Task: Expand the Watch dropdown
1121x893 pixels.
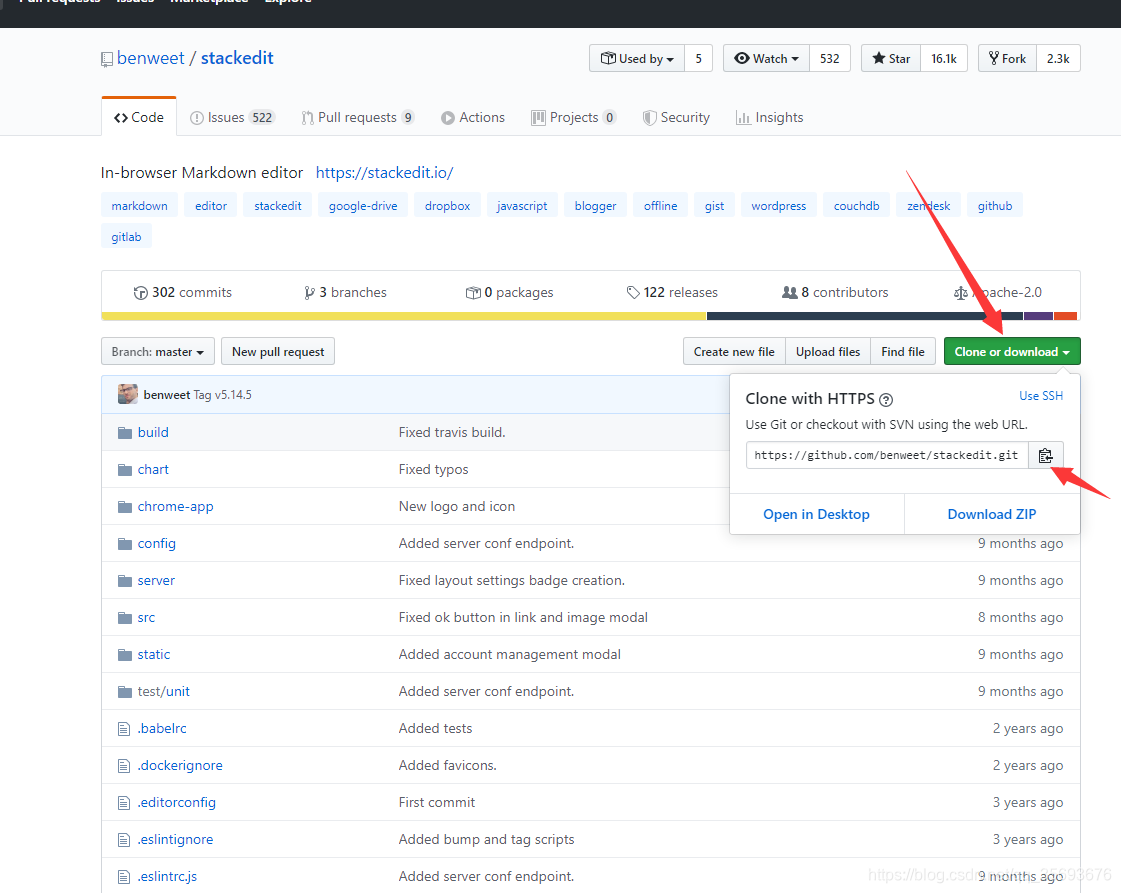Action: pyautogui.click(x=766, y=59)
